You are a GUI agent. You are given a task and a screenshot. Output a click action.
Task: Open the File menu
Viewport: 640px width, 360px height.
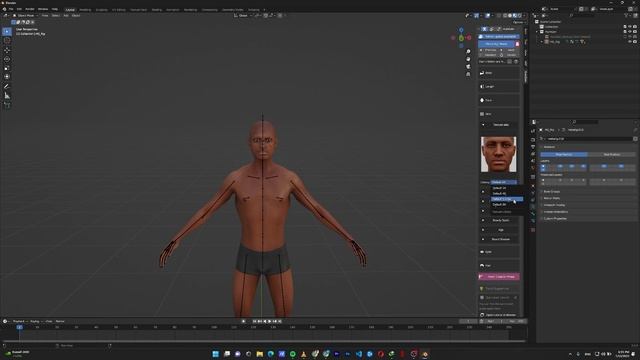click(11, 9)
